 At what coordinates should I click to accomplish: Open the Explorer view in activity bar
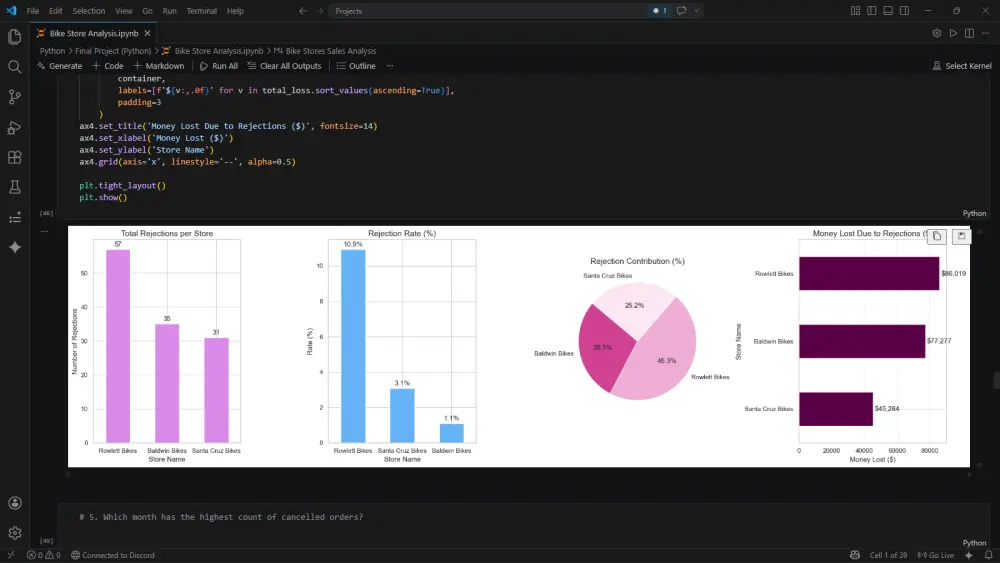point(15,36)
